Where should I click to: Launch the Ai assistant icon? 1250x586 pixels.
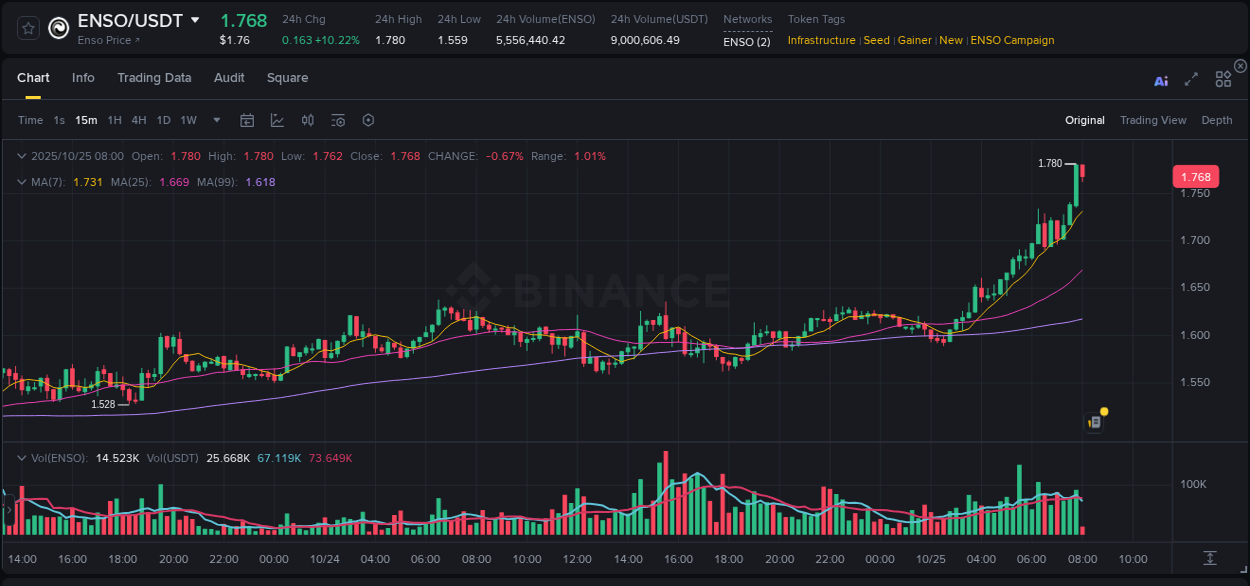pyautogui.click(x=1160, y=80)
